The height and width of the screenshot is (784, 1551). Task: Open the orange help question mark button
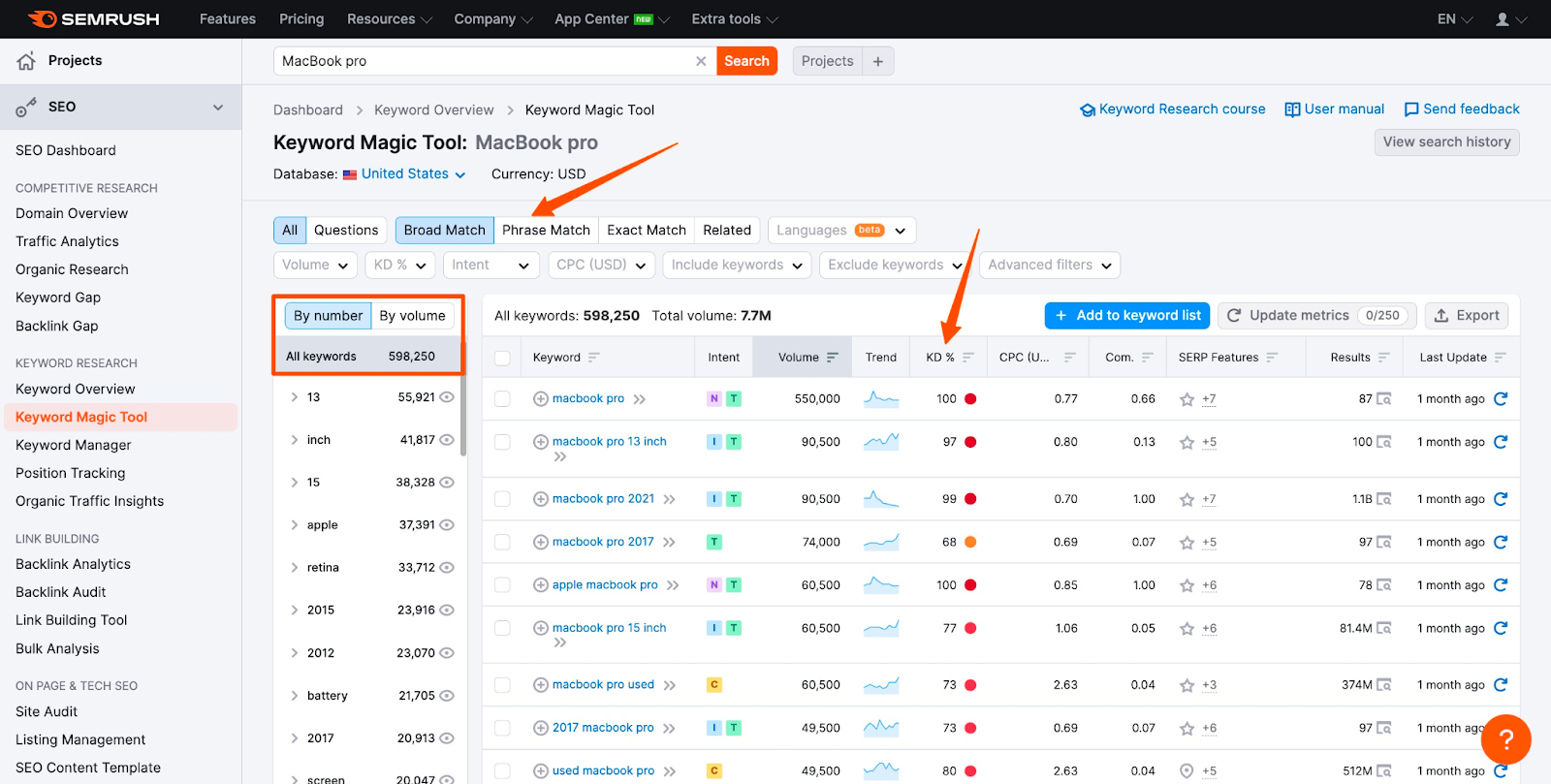(x=1505, y=740)
